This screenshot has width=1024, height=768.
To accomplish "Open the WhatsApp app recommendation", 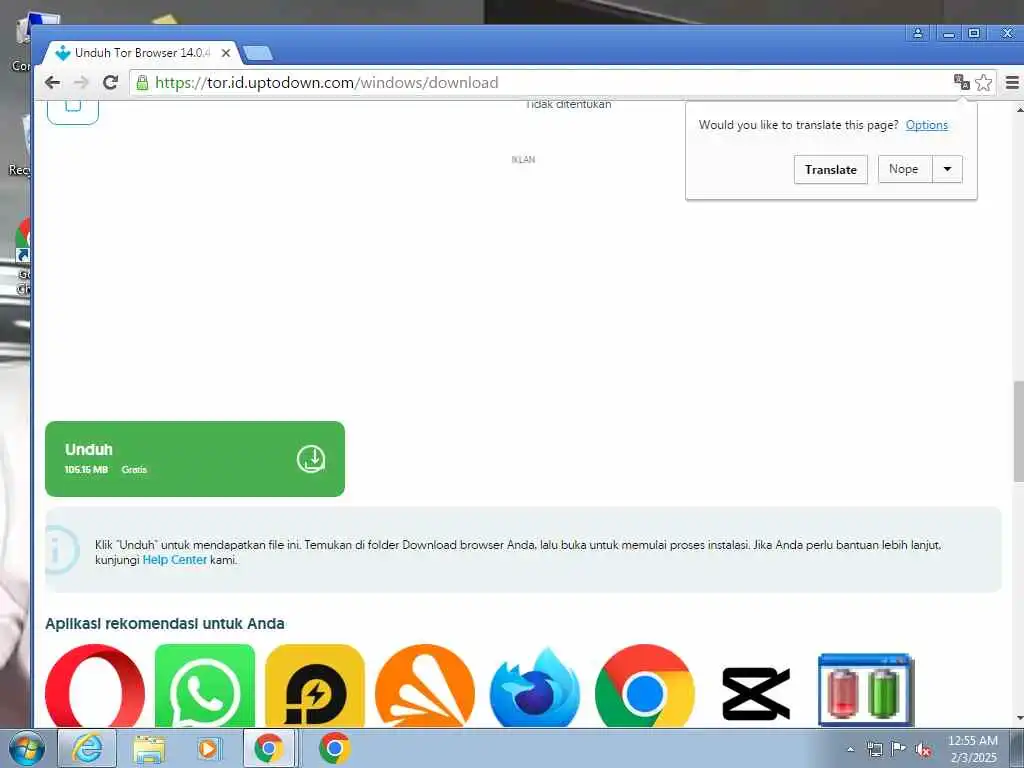I will point(205,686).
